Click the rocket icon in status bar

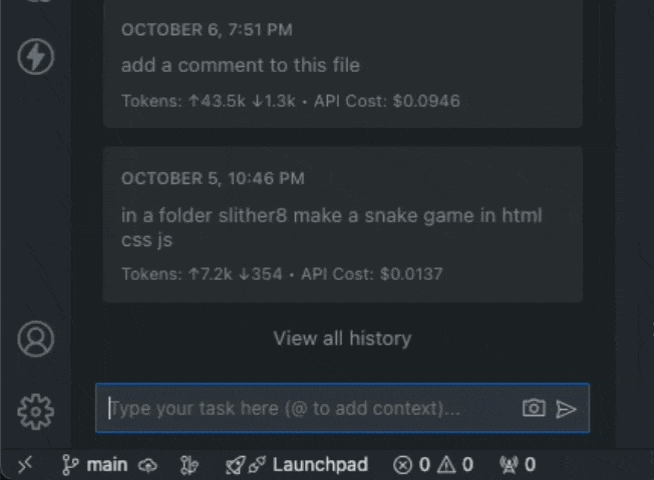point(234,464)
